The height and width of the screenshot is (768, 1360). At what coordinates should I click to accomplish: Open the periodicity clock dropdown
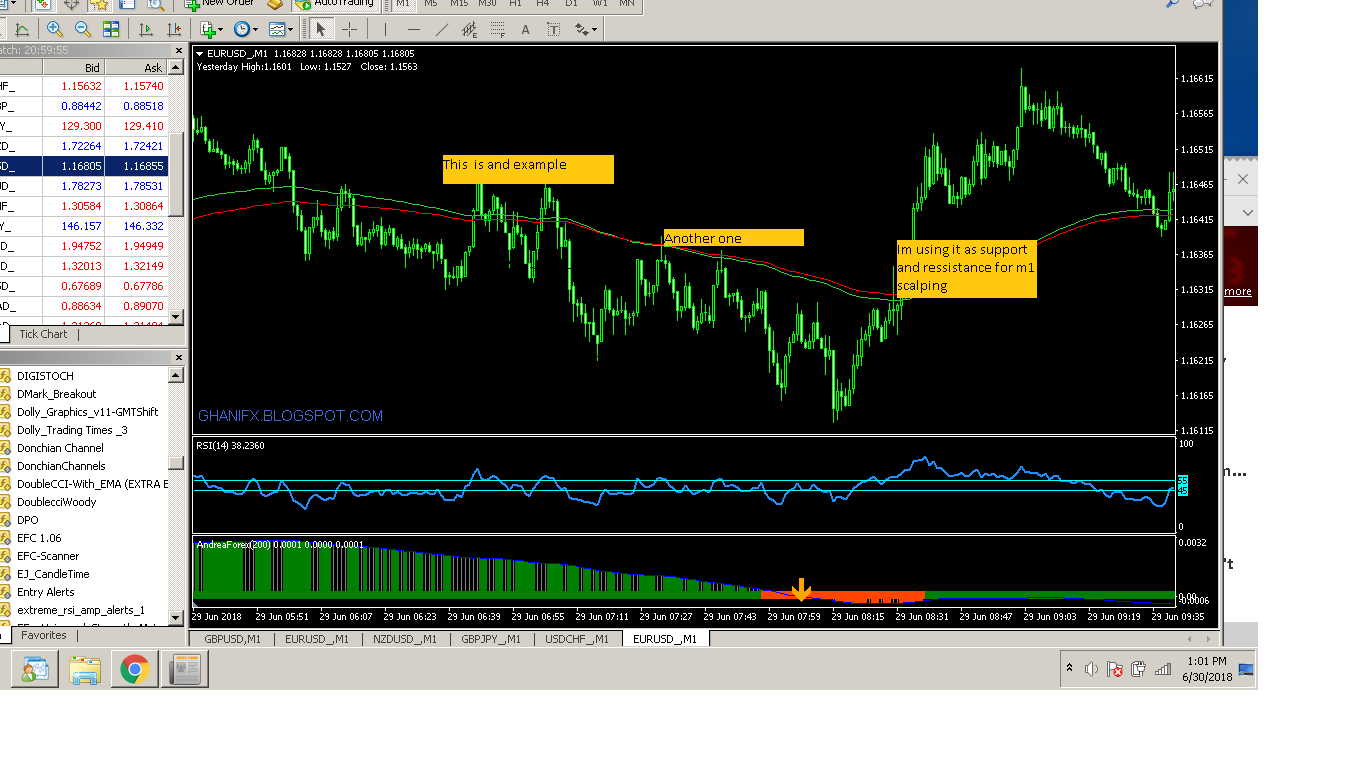pos(245,30)
